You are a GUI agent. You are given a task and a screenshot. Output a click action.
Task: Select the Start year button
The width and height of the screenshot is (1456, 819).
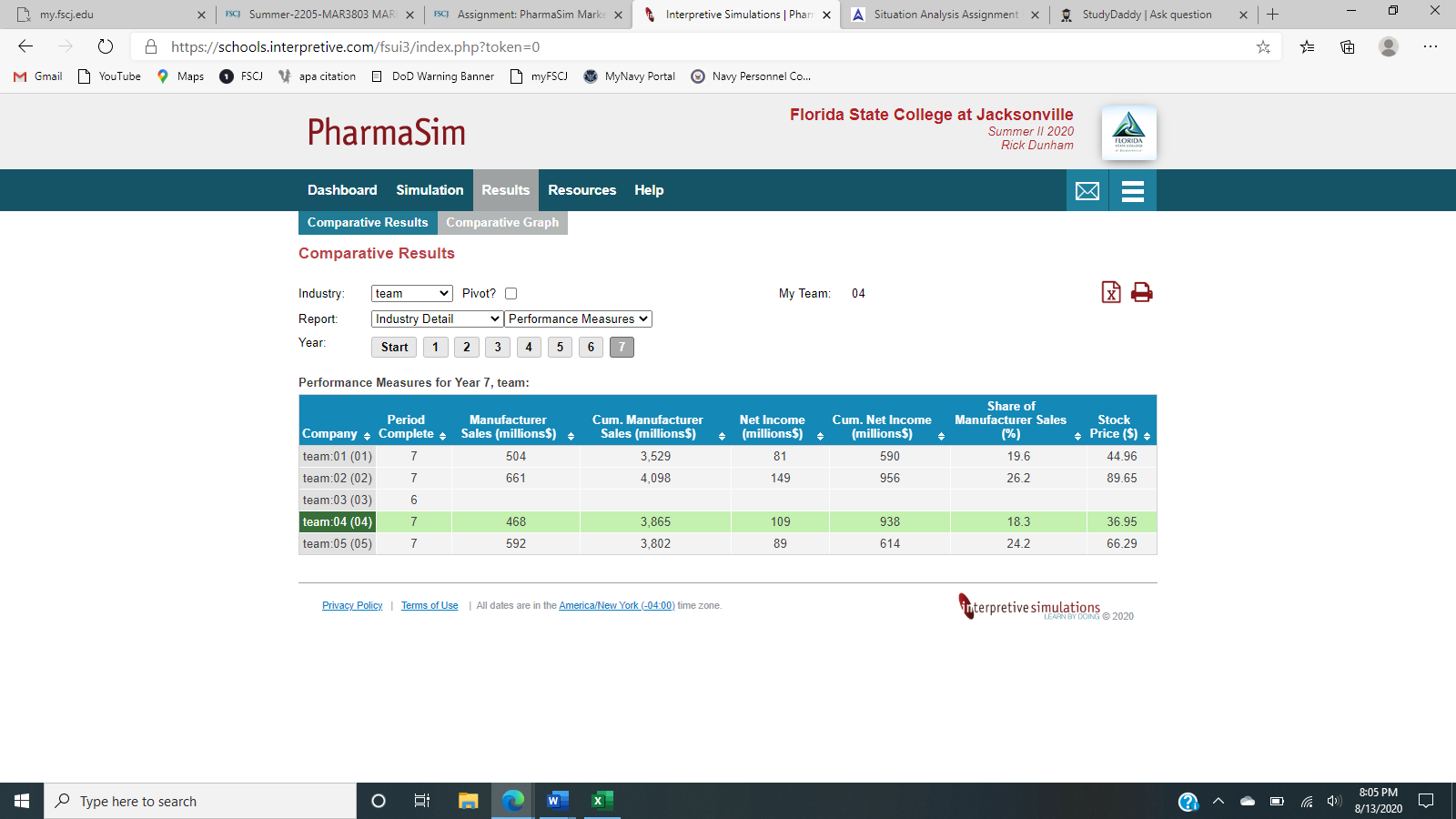(394, 347)
